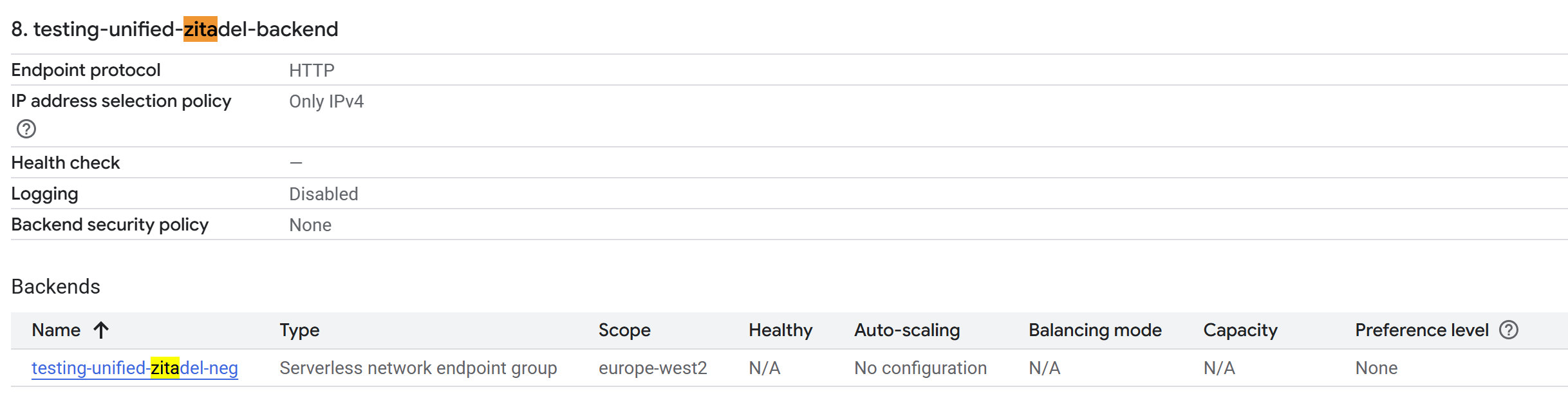
Task: Sort by the Type column header
Action: [x=299, y=330]
